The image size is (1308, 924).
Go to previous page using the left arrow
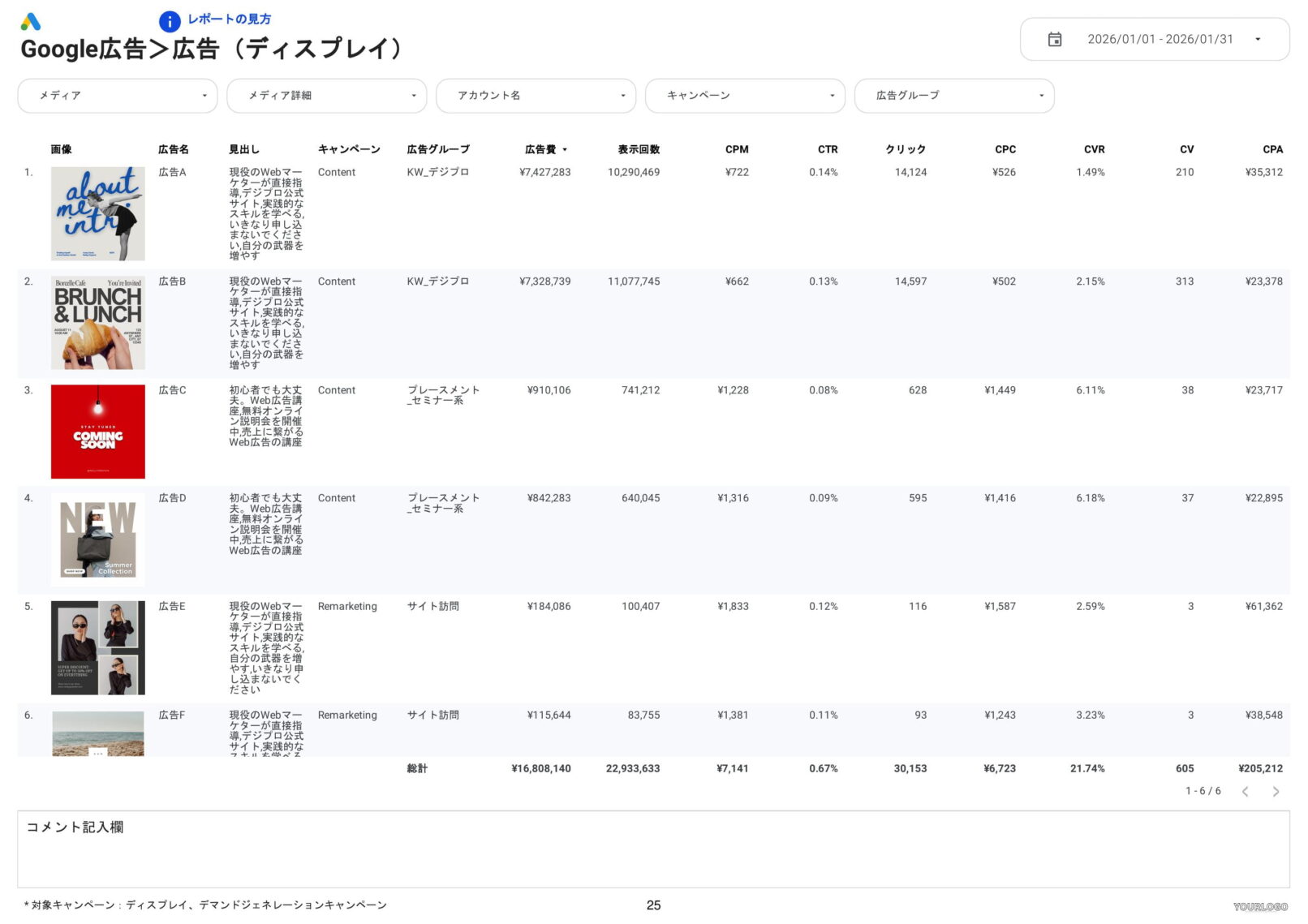point(1246,791)
